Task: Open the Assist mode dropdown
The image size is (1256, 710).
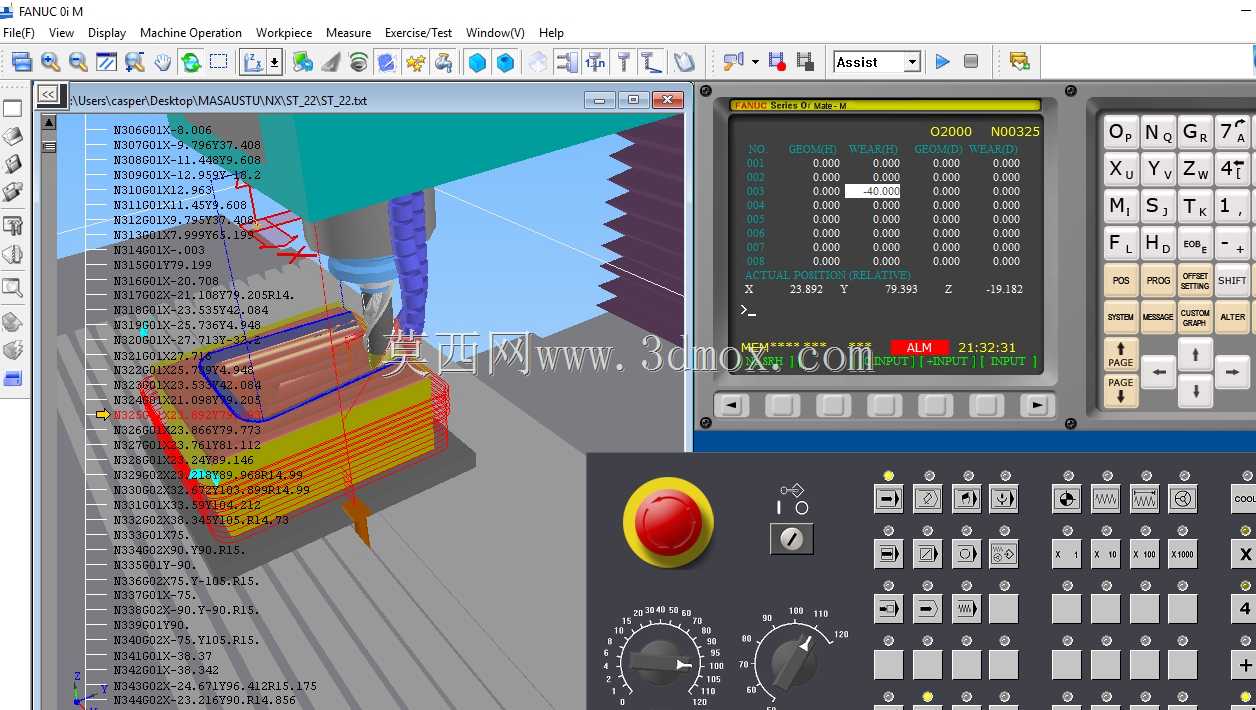Action: click(911, 62)
